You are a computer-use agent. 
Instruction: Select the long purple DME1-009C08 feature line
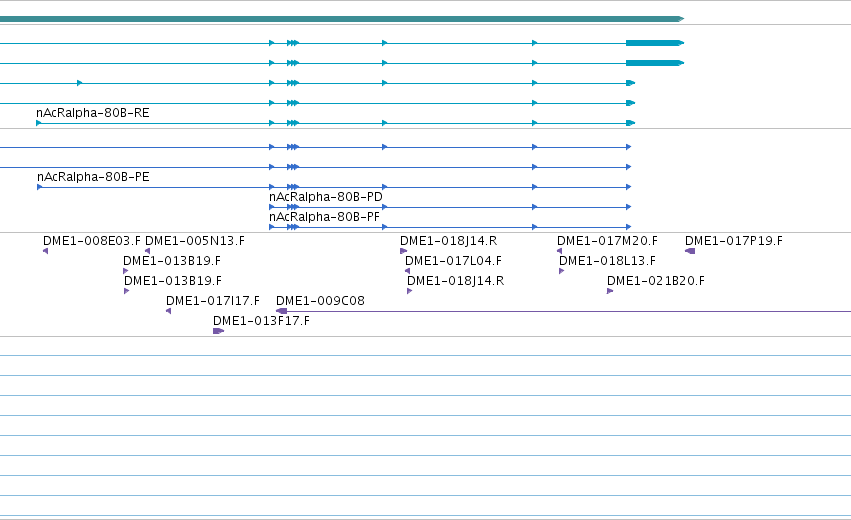click(x=563, y=312)
